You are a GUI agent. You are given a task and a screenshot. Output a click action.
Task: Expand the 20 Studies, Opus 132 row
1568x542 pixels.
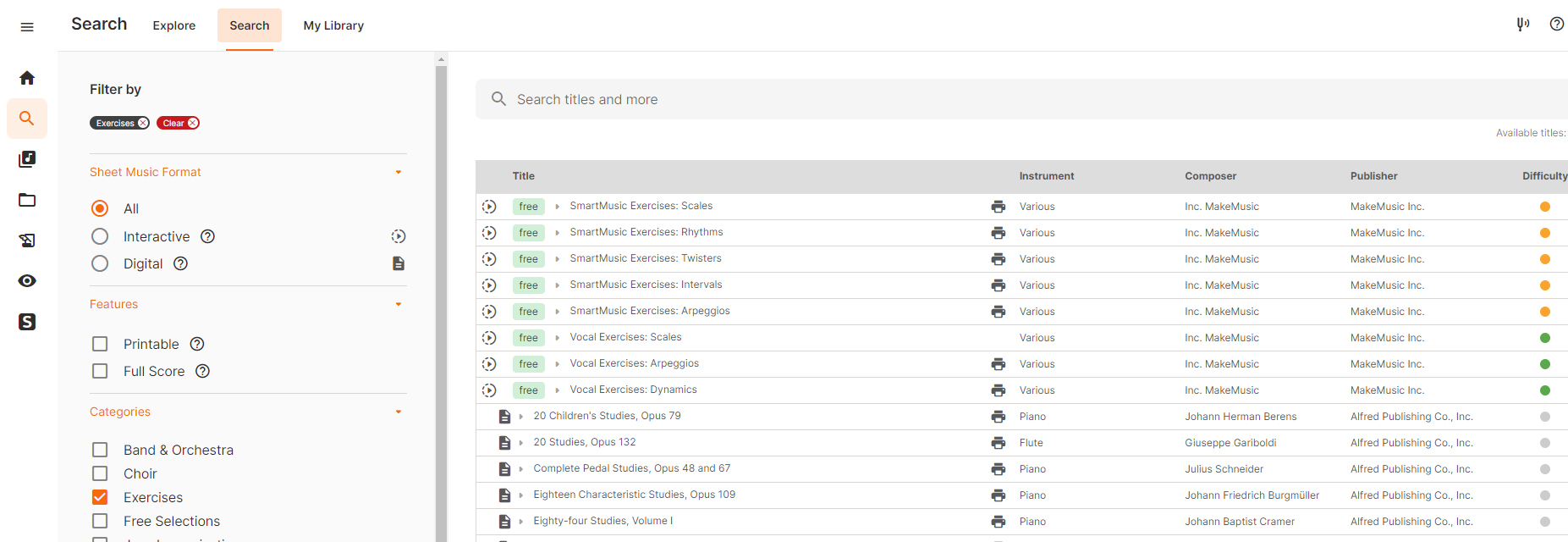click(x=521, y=443)
